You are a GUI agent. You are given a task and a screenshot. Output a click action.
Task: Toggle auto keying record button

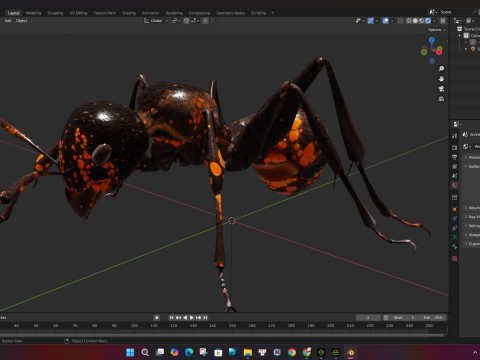pyautogui.click(x=157, y=318)
